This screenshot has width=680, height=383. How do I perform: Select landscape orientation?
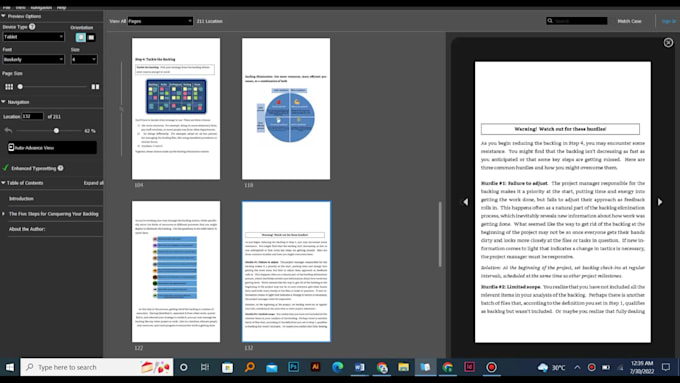91,37
